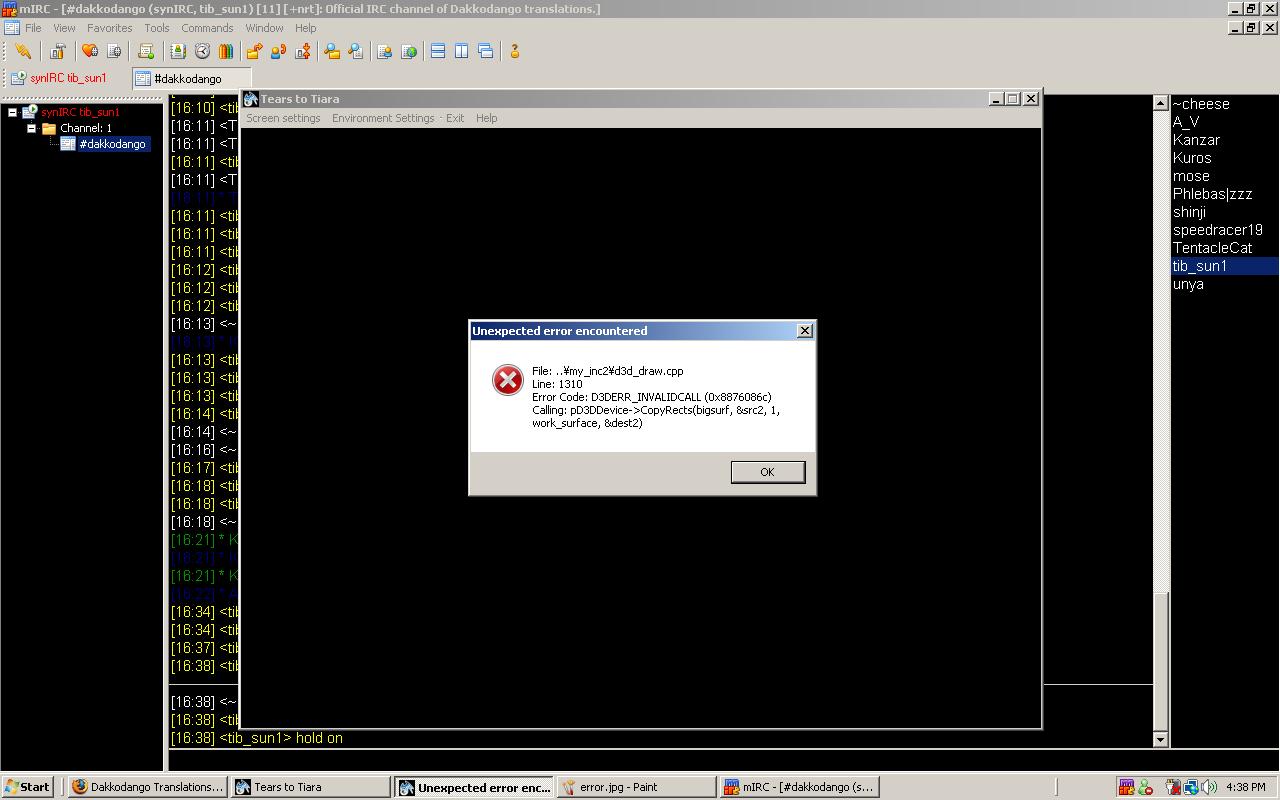Open the Colors toolbar icon
The width and height of the screenshot is (1280, 800).
[x=226, y=51]
